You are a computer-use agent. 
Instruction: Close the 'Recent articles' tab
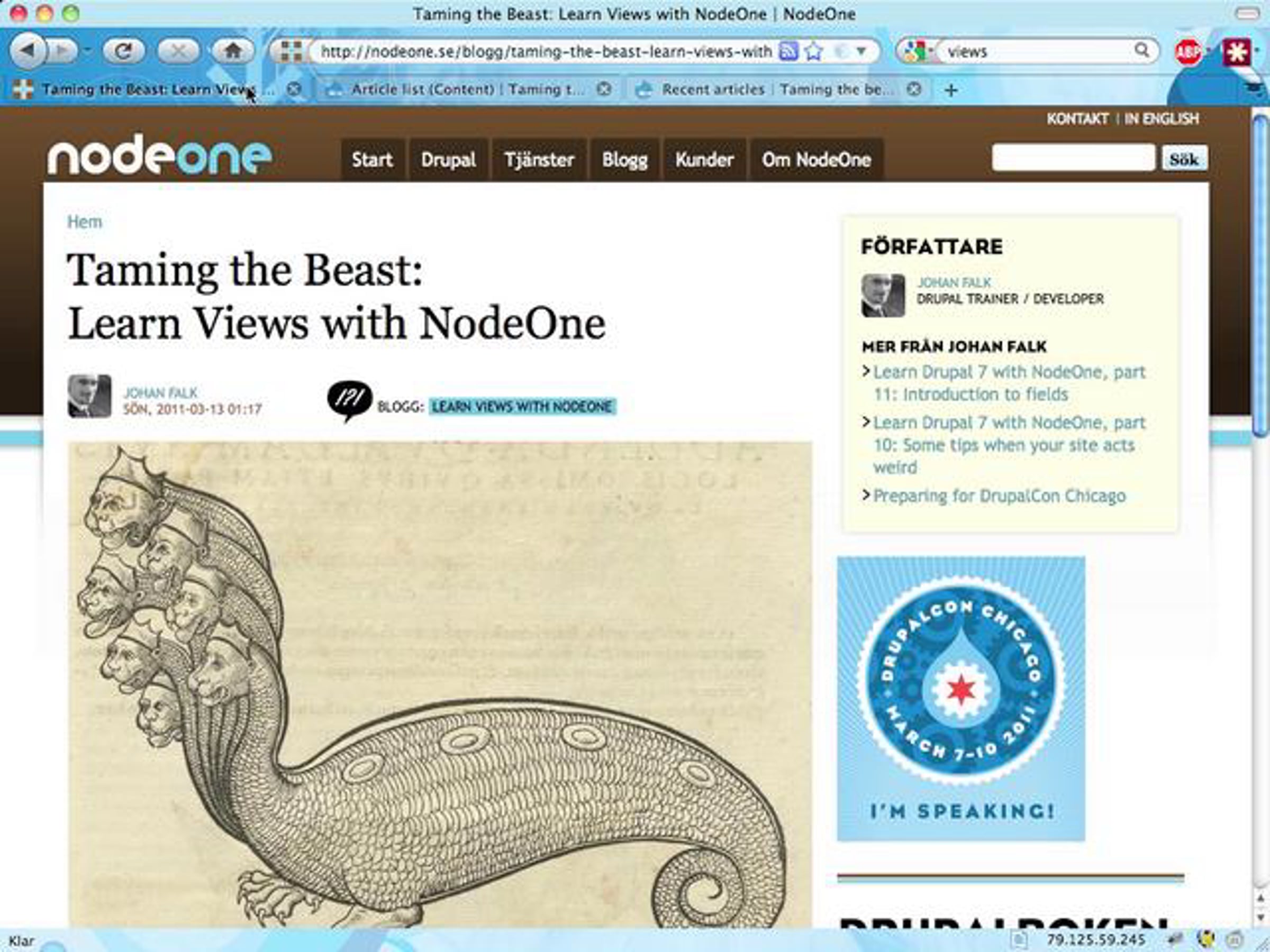coord(914,89)
